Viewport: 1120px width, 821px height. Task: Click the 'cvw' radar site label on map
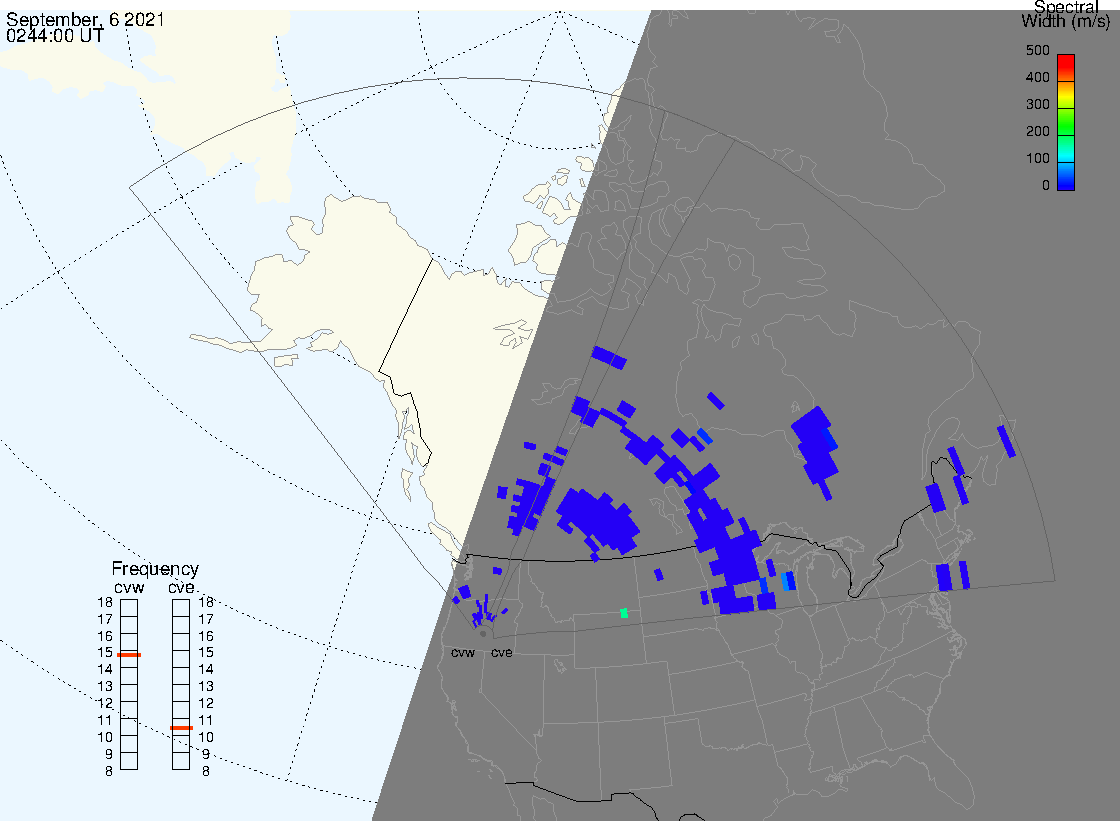coord(463,653)
